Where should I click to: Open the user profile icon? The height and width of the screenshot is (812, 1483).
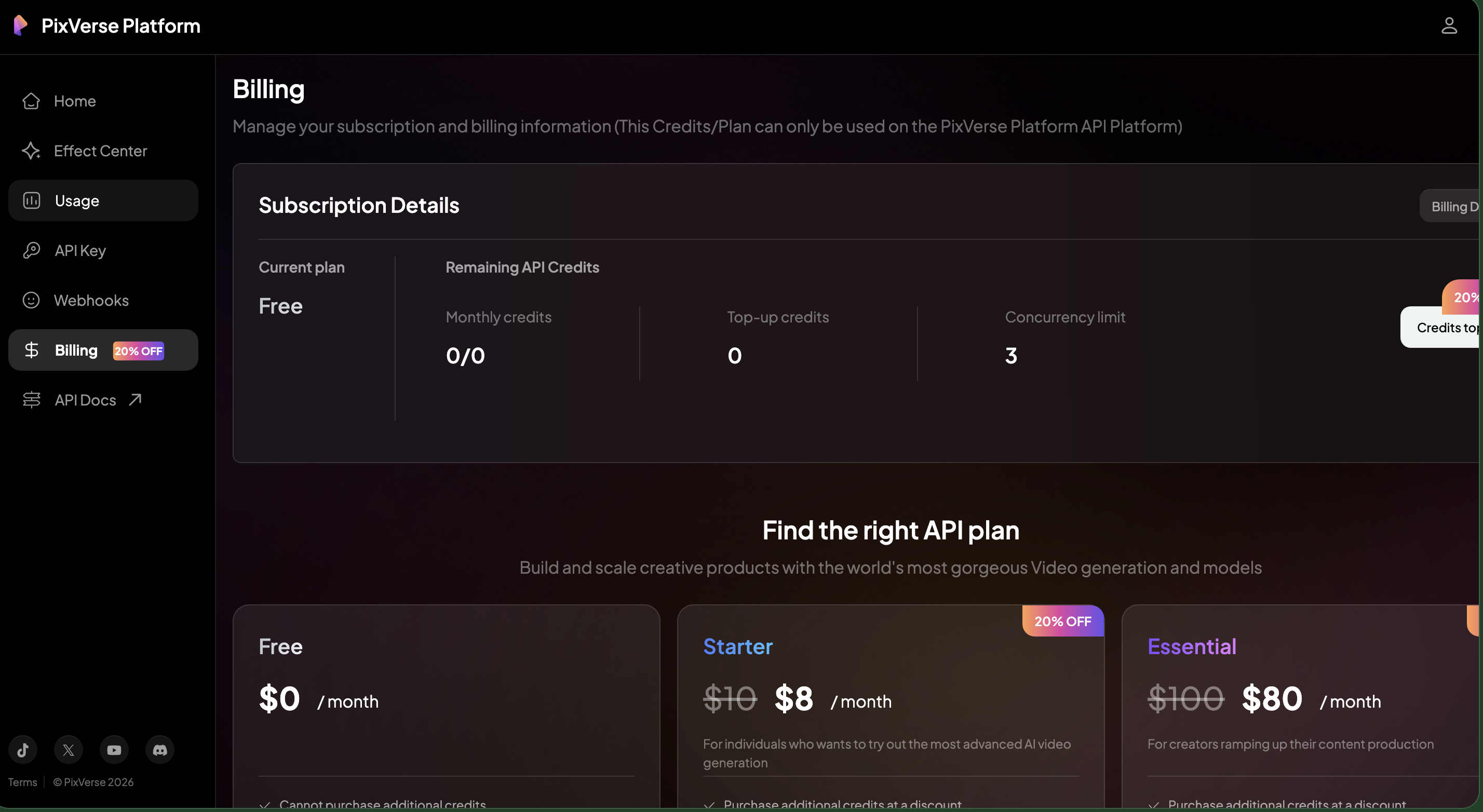[1448, 25]
